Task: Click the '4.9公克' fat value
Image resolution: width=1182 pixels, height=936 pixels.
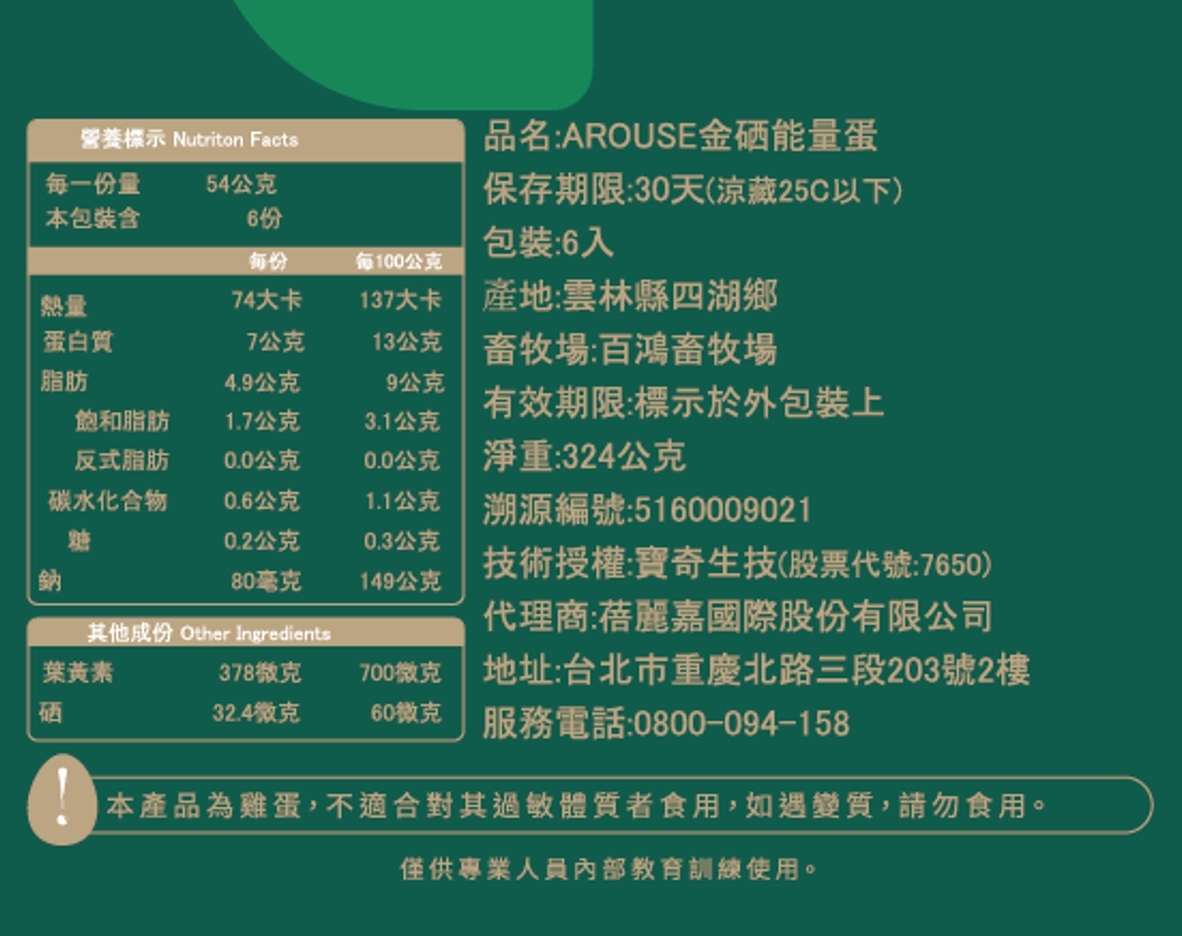Action: [x=262, y=382]
